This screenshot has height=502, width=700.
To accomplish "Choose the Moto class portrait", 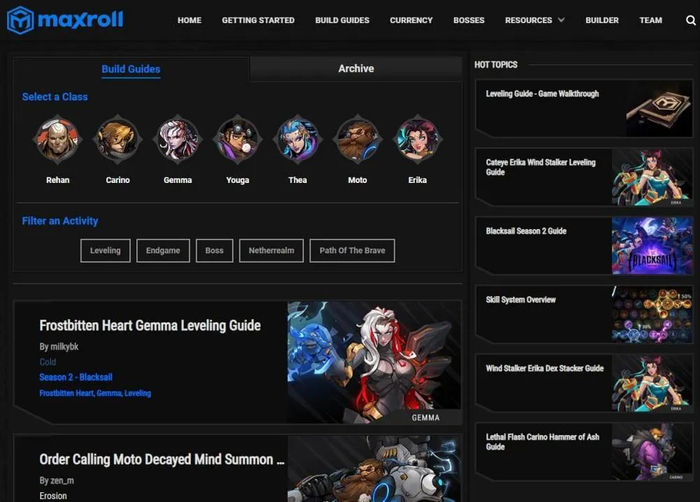I will [x=358, y=139].
